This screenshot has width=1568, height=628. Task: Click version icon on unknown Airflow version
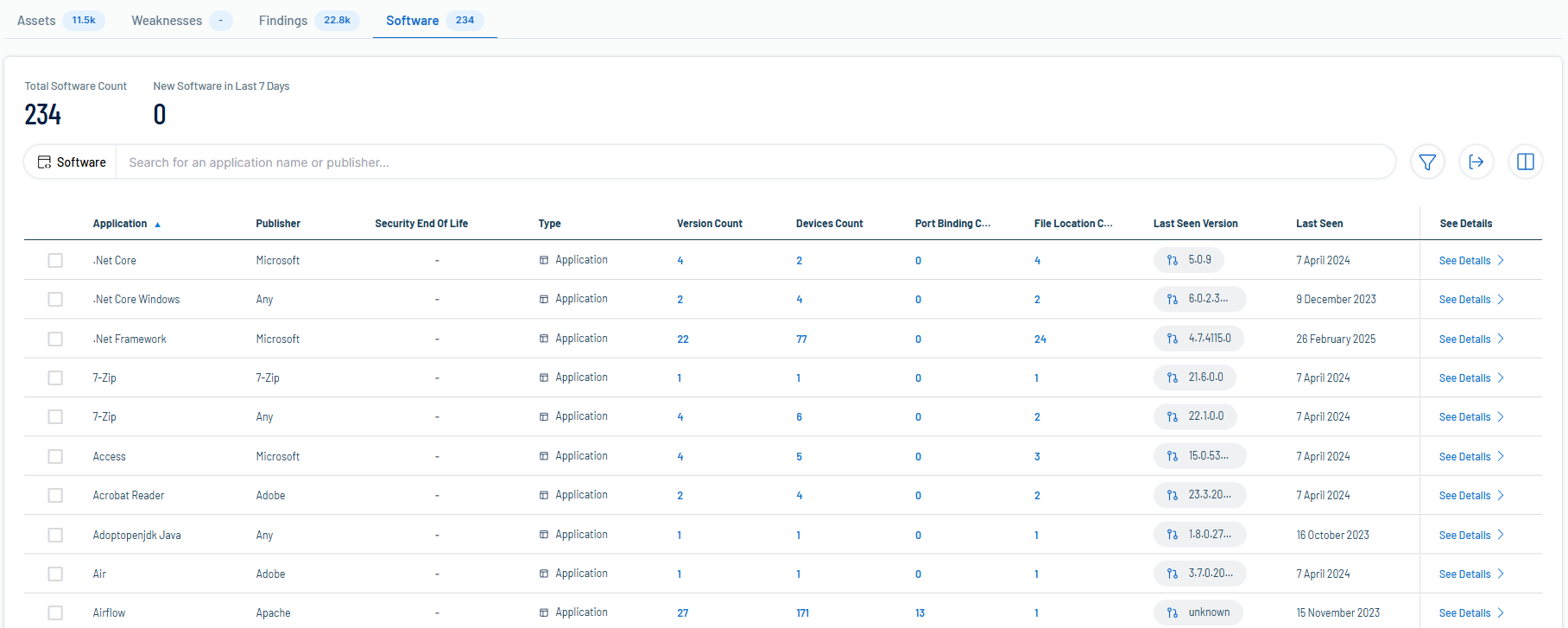pos(1172,612)
